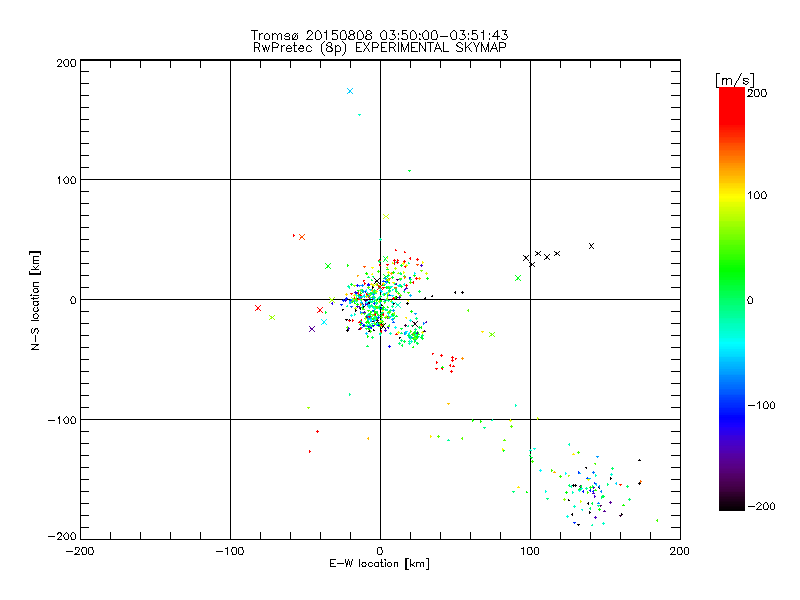800x600 pixels.
Task: Click the colorbar '100' tick label
Action: tap(757, 195)
